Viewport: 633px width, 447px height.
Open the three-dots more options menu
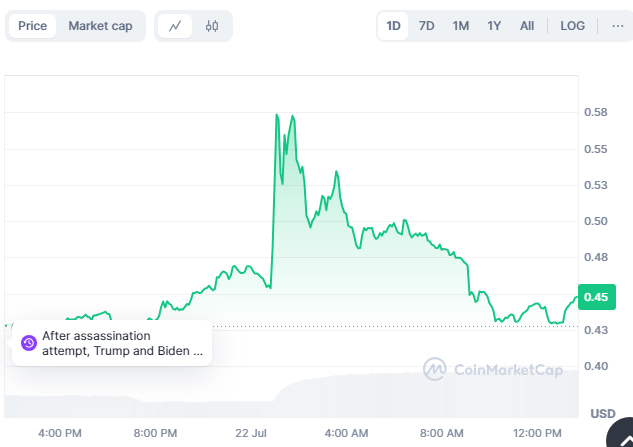pos(617,26)
